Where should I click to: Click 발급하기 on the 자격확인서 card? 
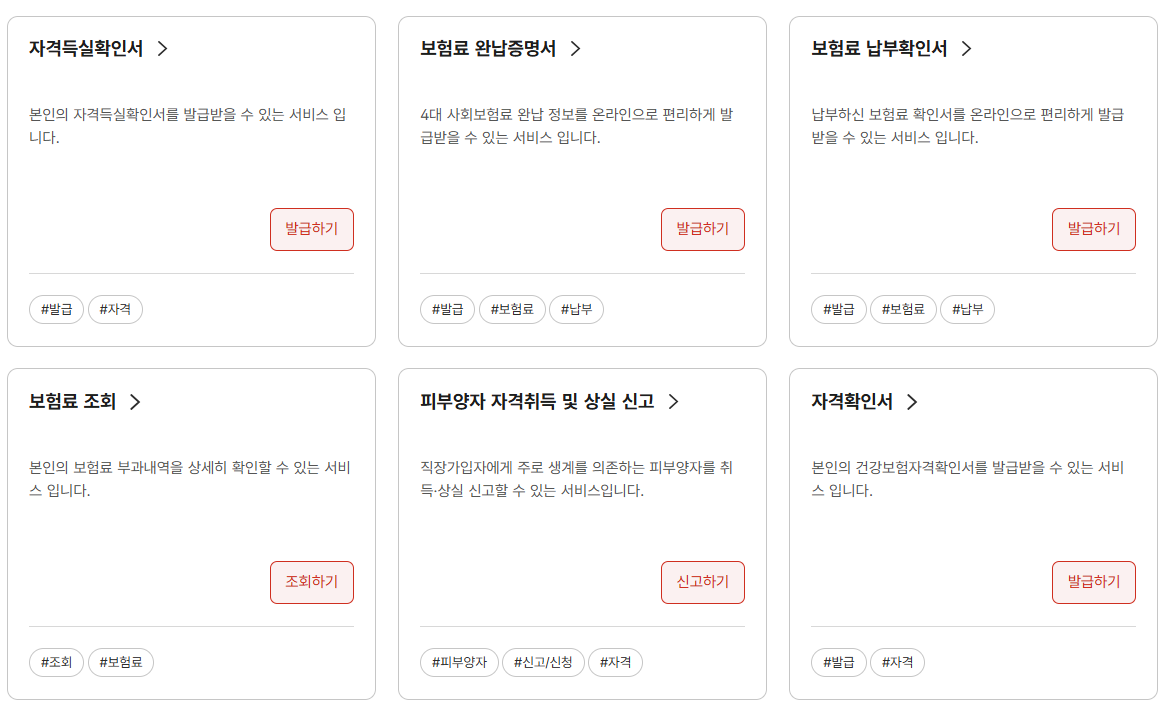coord(1093,582)
